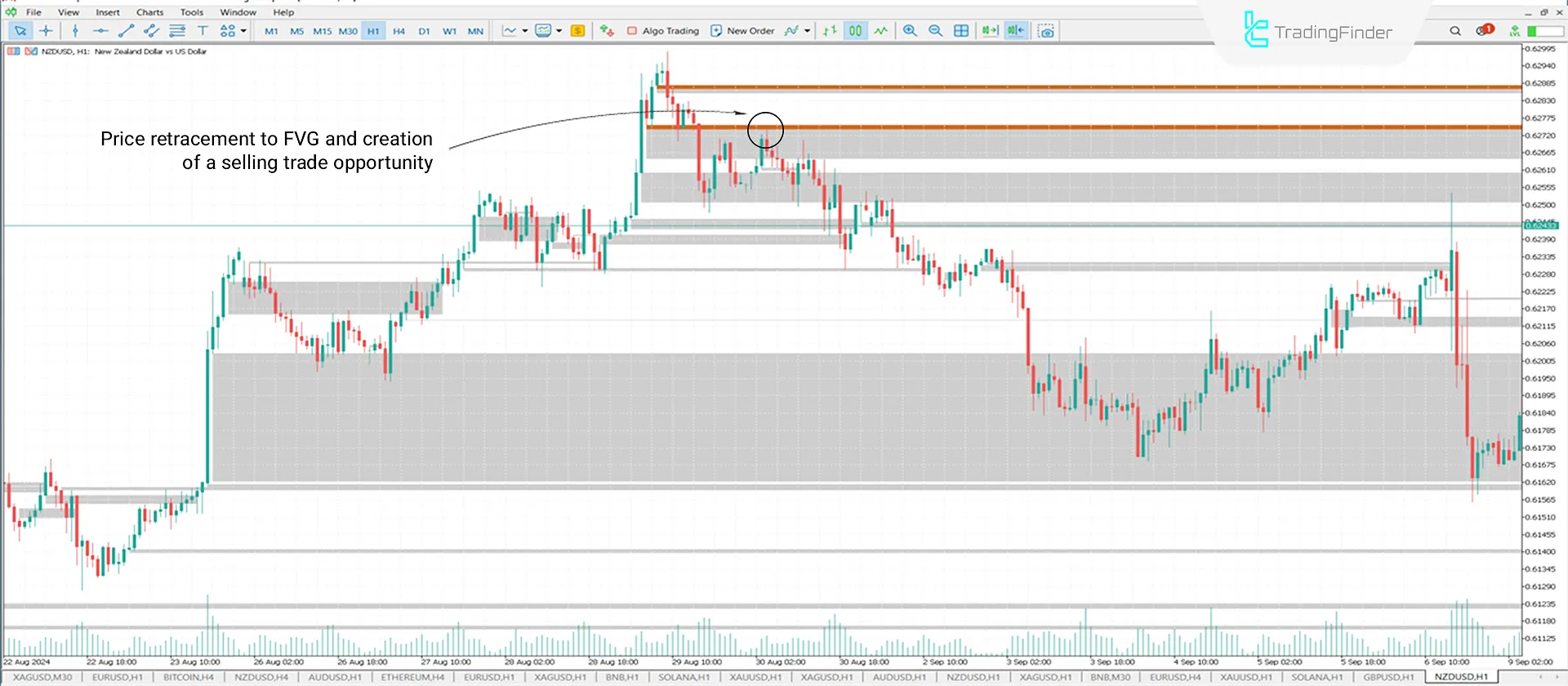Image resolution: width=1568 pixels, height=686 pixels.
Task: Switch chart to candlesticks view
Action: pyautogui.click(x=855, y=31)
